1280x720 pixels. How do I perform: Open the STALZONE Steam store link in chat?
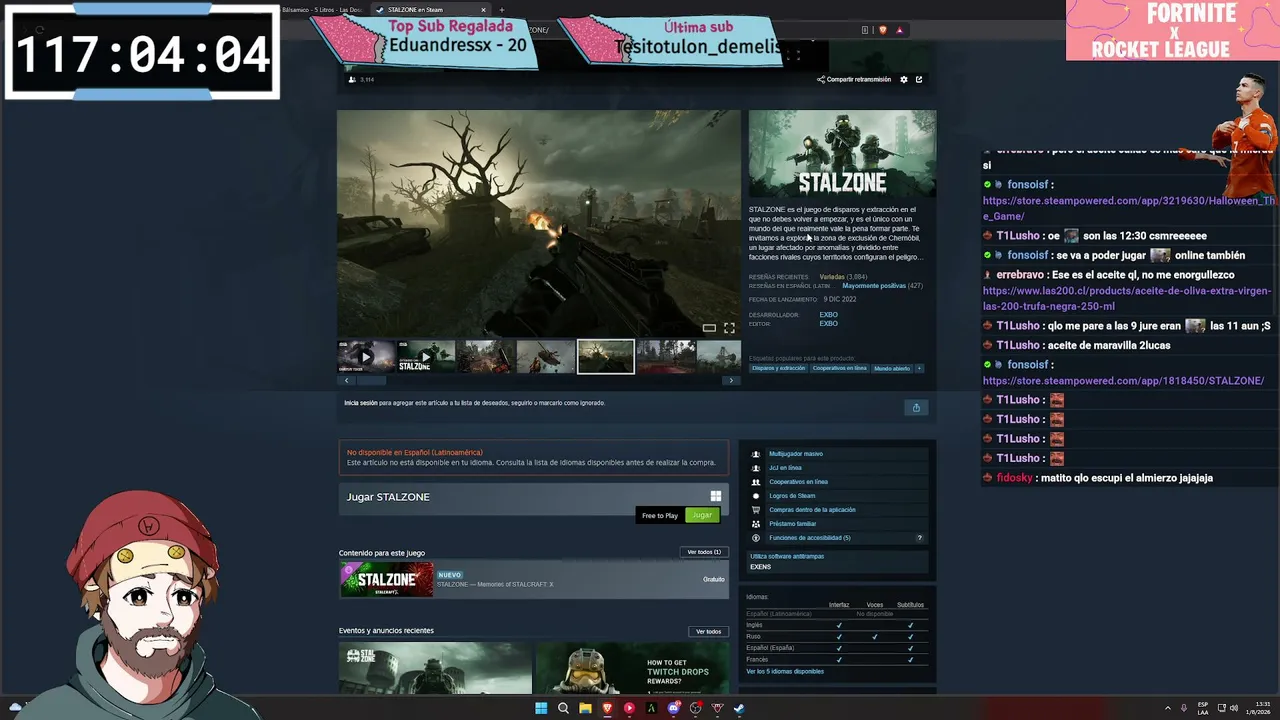[1123, 381]
